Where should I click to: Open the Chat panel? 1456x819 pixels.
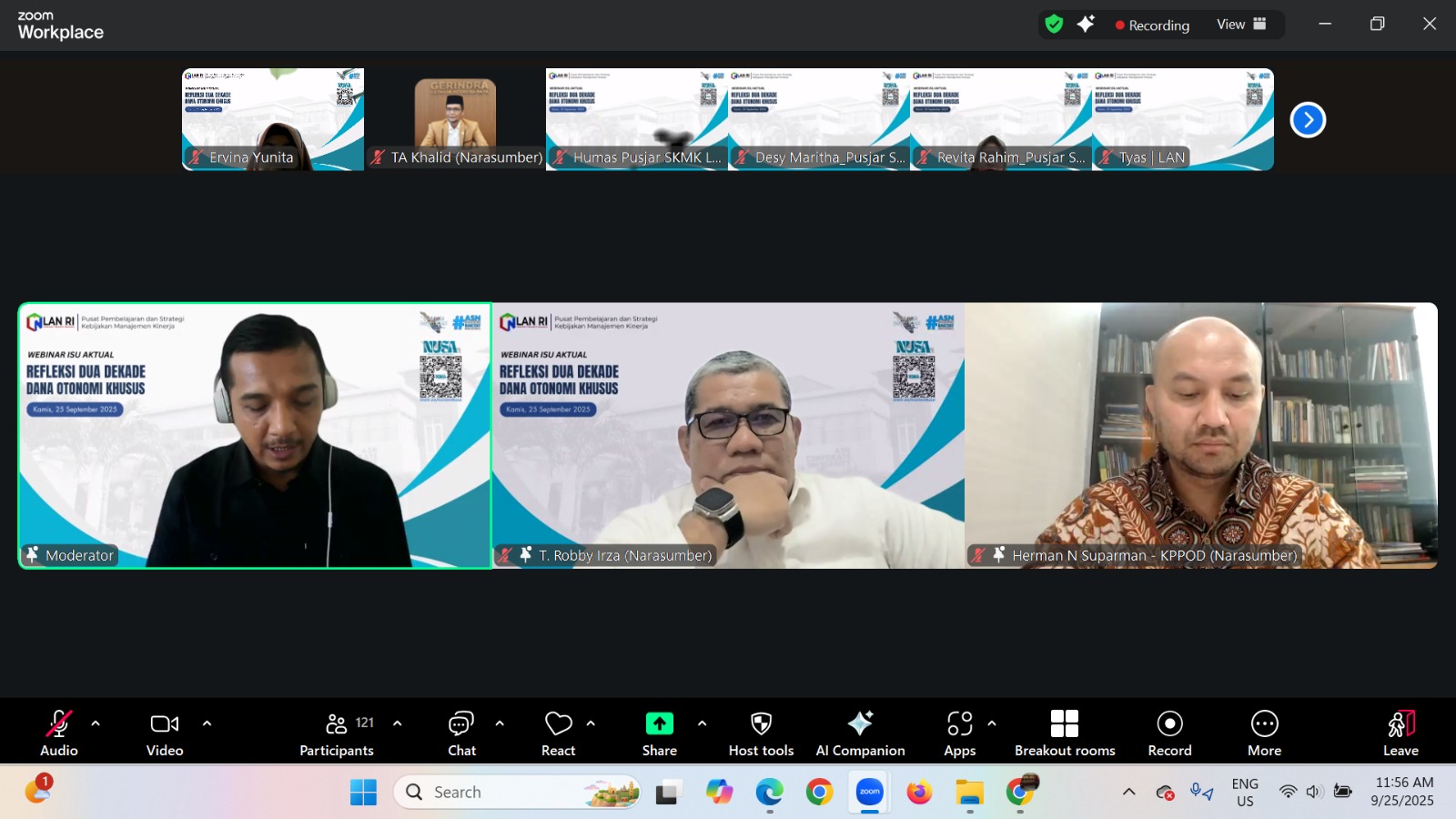(x=461, y=733)
